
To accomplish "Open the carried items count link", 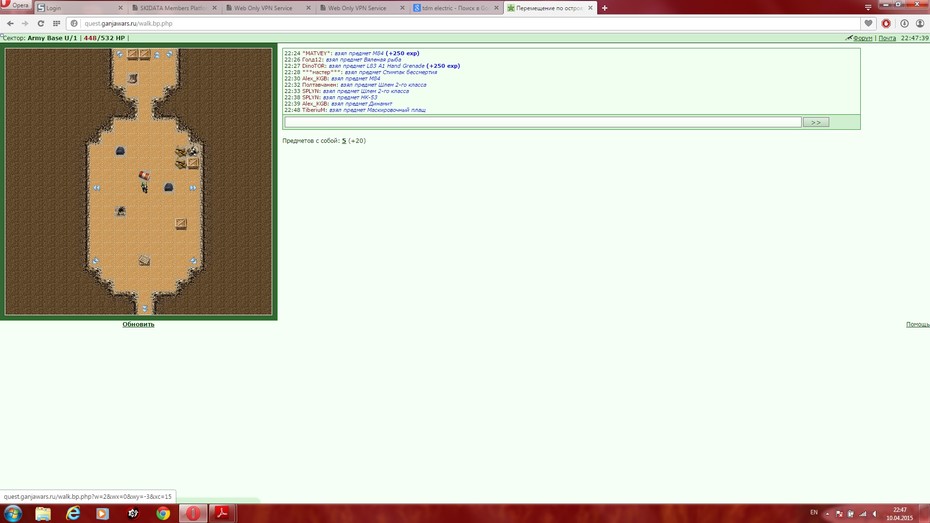I will (344, 141).
